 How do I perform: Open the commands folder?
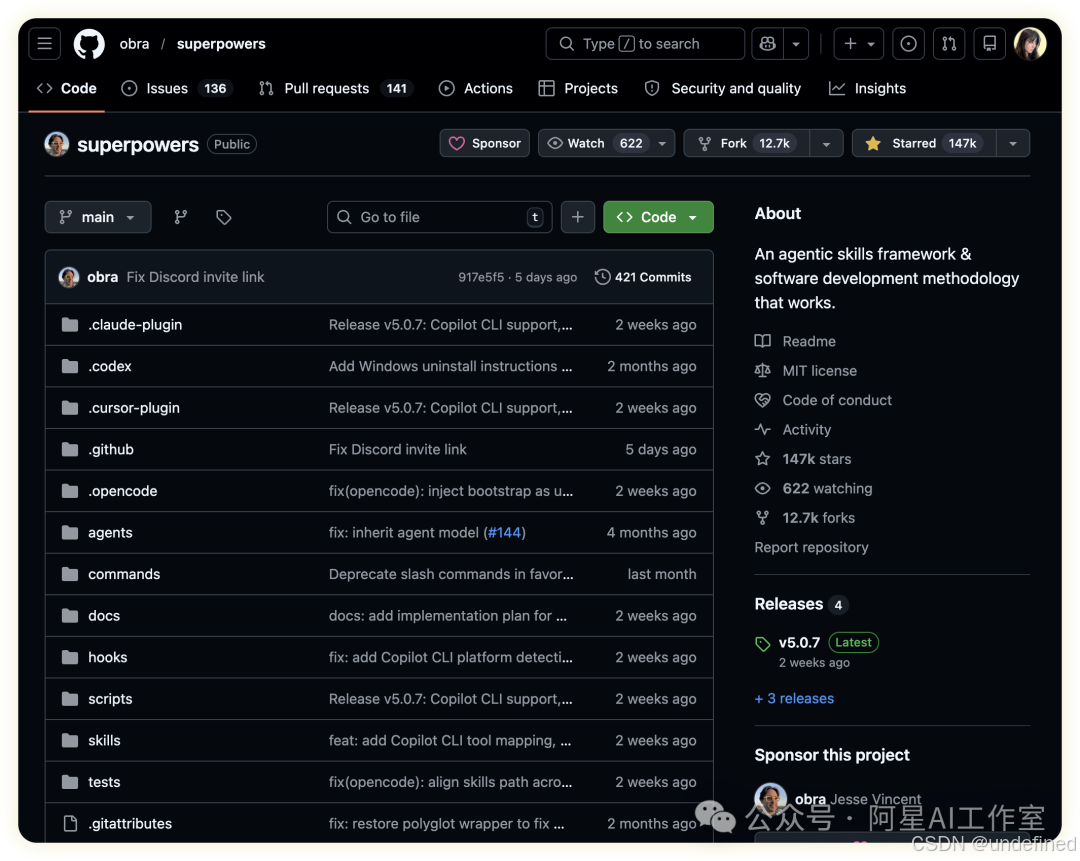tap(124, 574)
